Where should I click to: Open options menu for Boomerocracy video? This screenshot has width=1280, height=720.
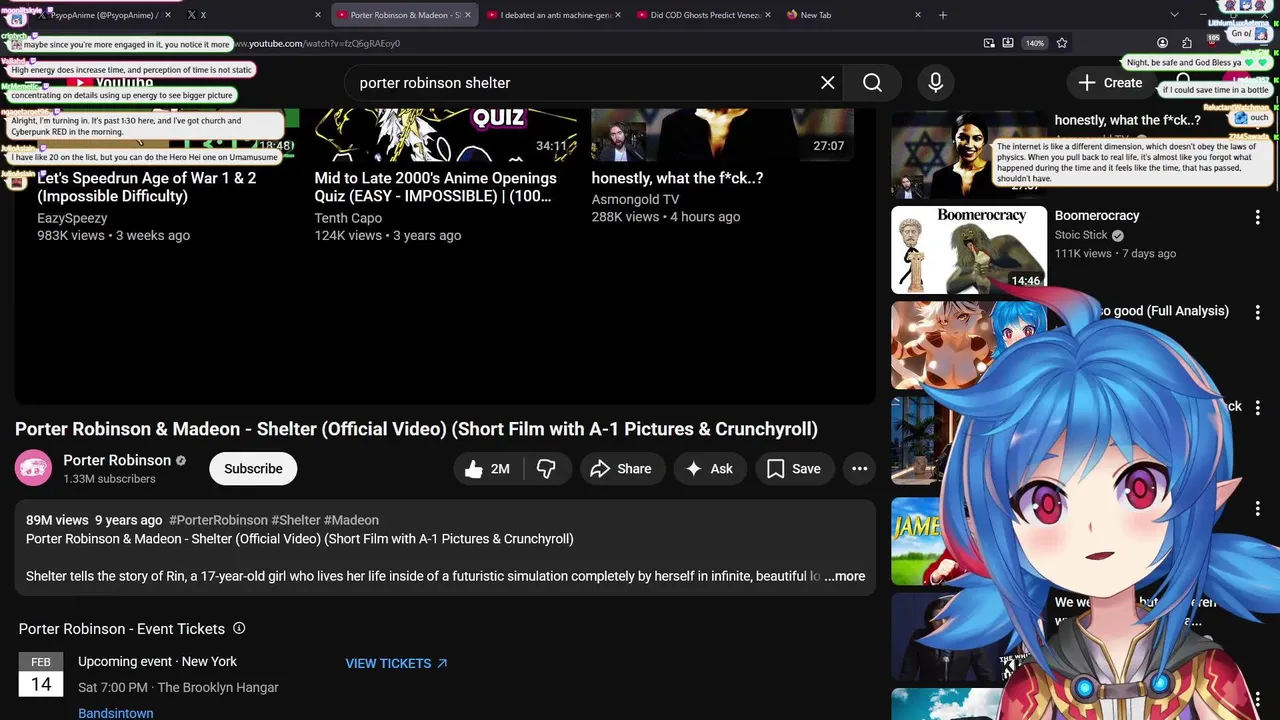(x=1257, y=216)
